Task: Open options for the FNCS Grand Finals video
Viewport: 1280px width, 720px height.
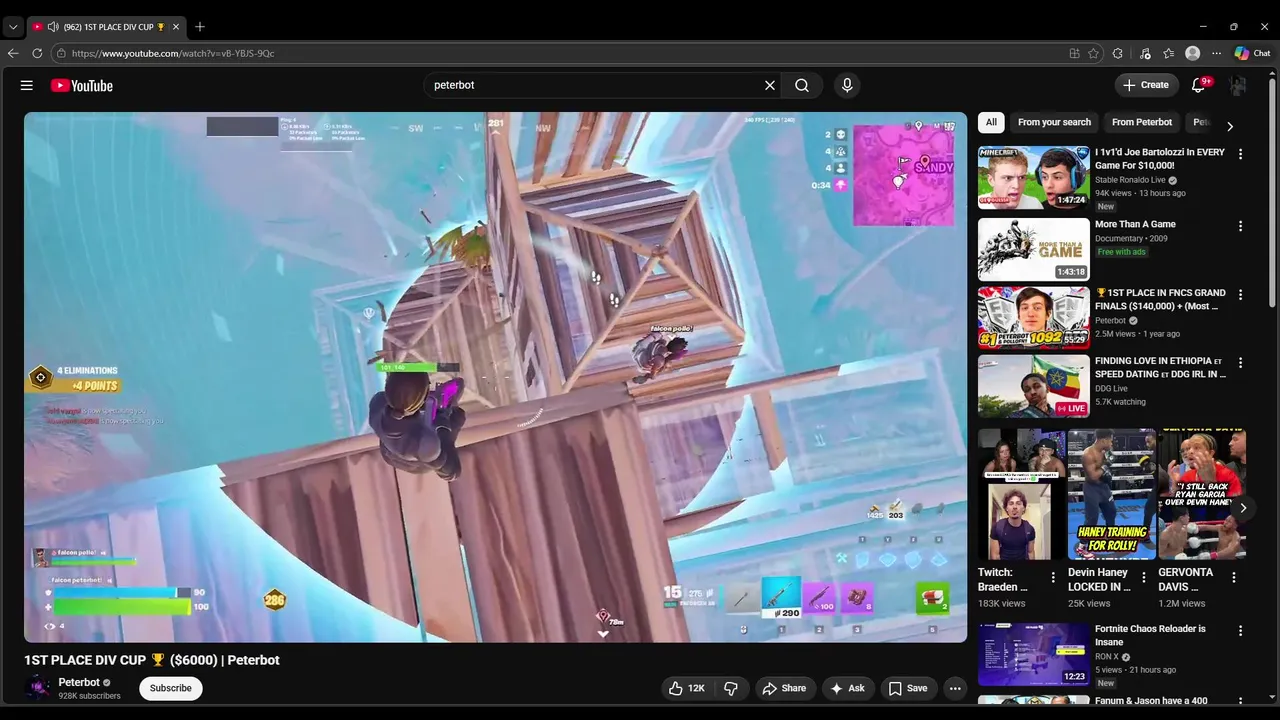Action: pos(1240,295)
